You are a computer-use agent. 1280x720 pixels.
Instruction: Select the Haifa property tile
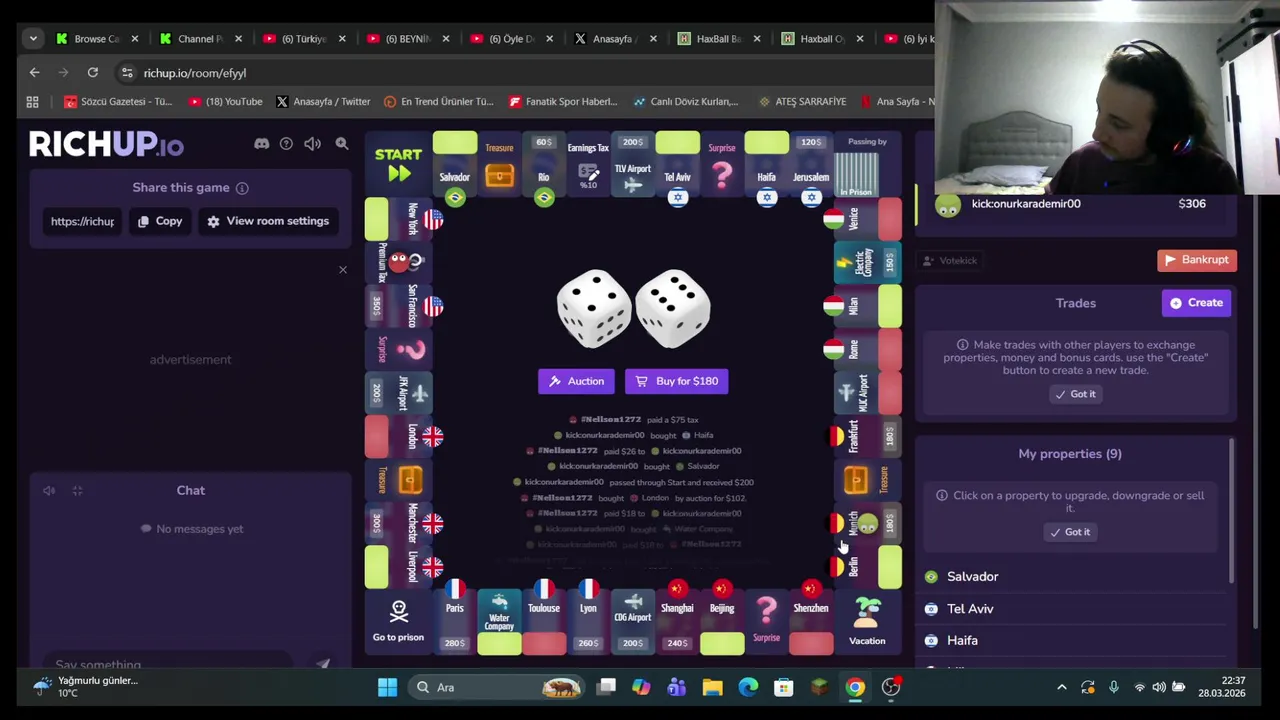pyautogui.click(x=766, y=164)
